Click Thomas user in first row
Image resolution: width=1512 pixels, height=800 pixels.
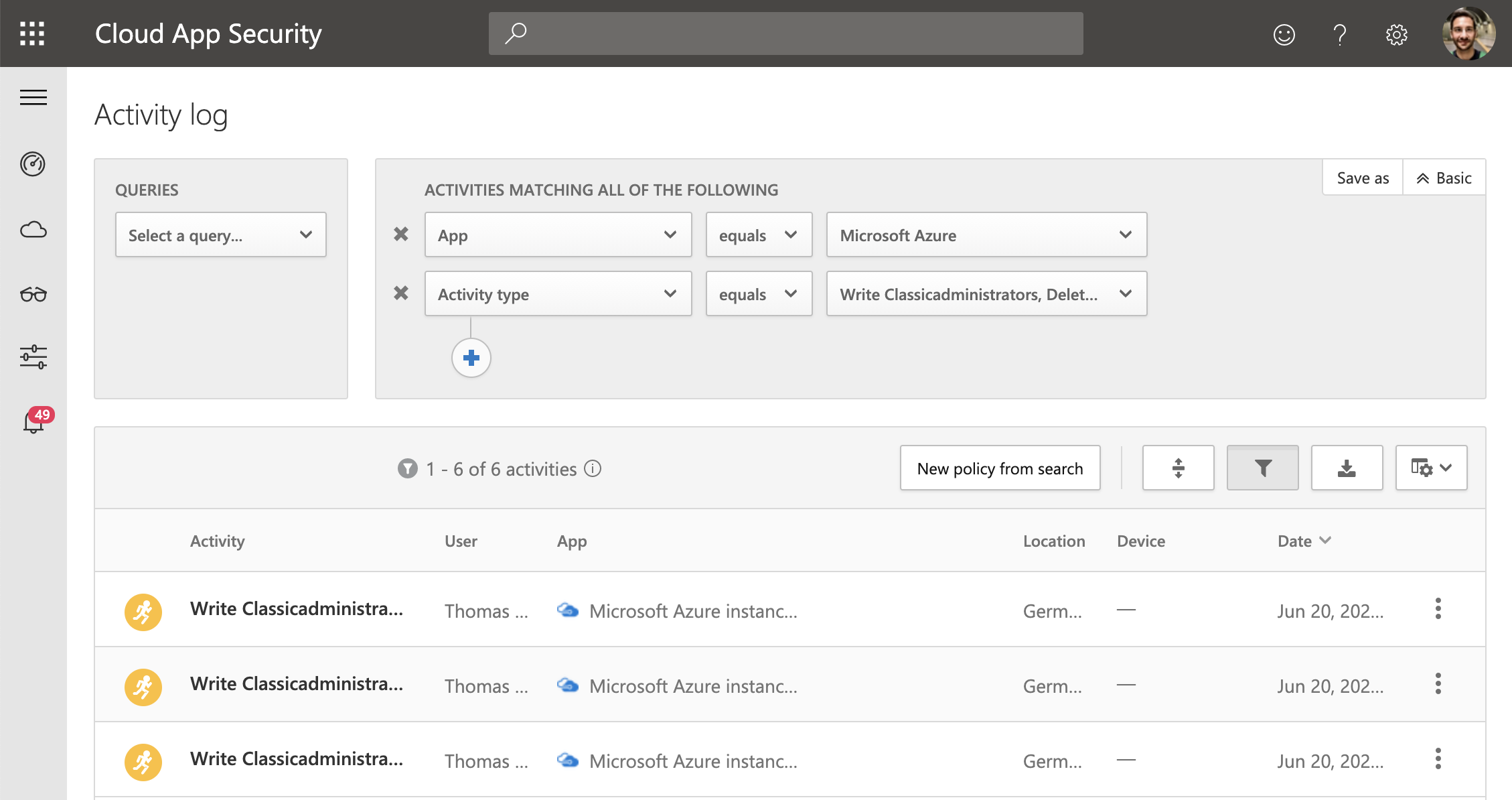point(486,610)
